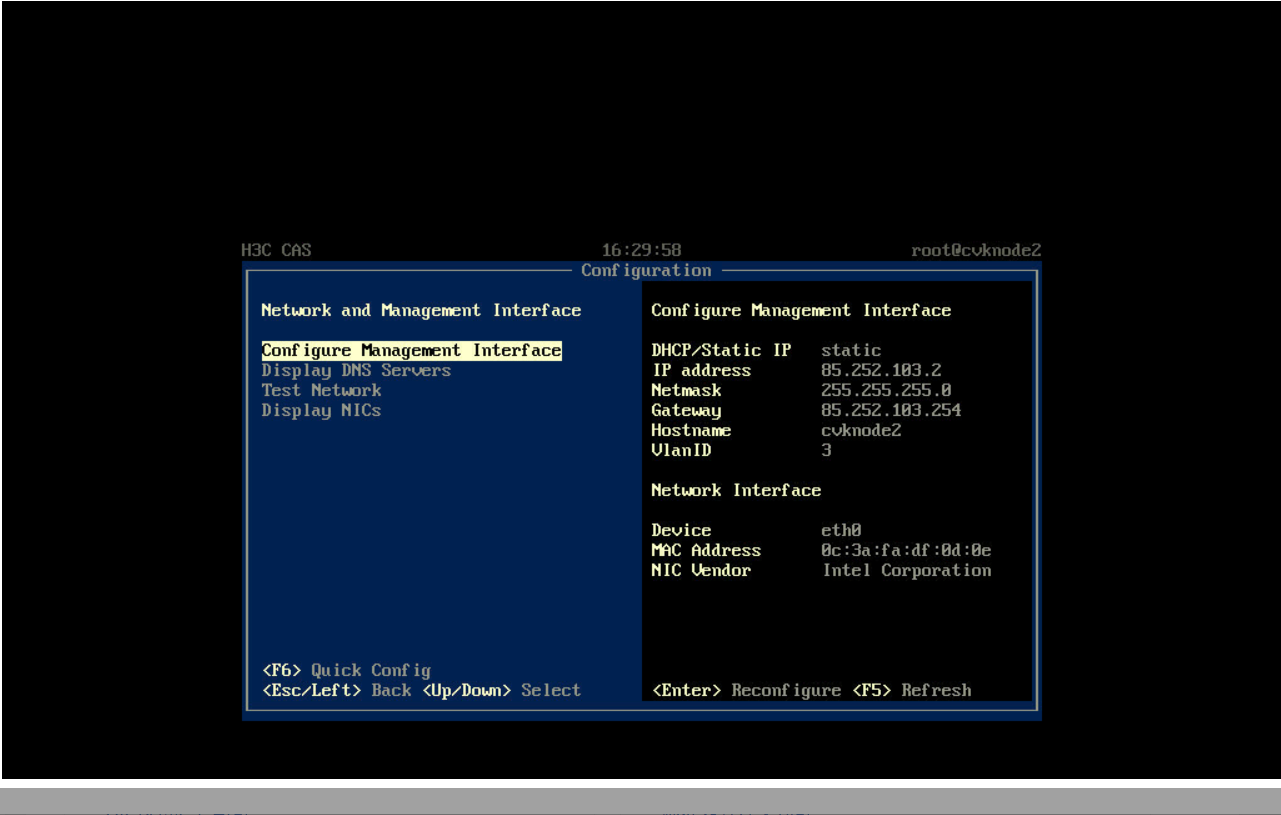Choose the Test Network menu entry
The height and width of the screenshot is (815, 1281).
(321, 391)
